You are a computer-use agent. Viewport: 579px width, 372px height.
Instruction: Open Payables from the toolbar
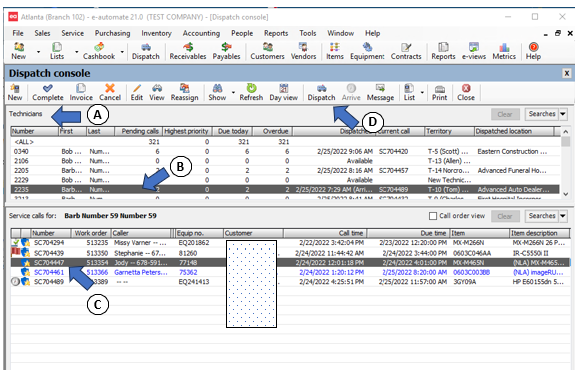point(226,51)
